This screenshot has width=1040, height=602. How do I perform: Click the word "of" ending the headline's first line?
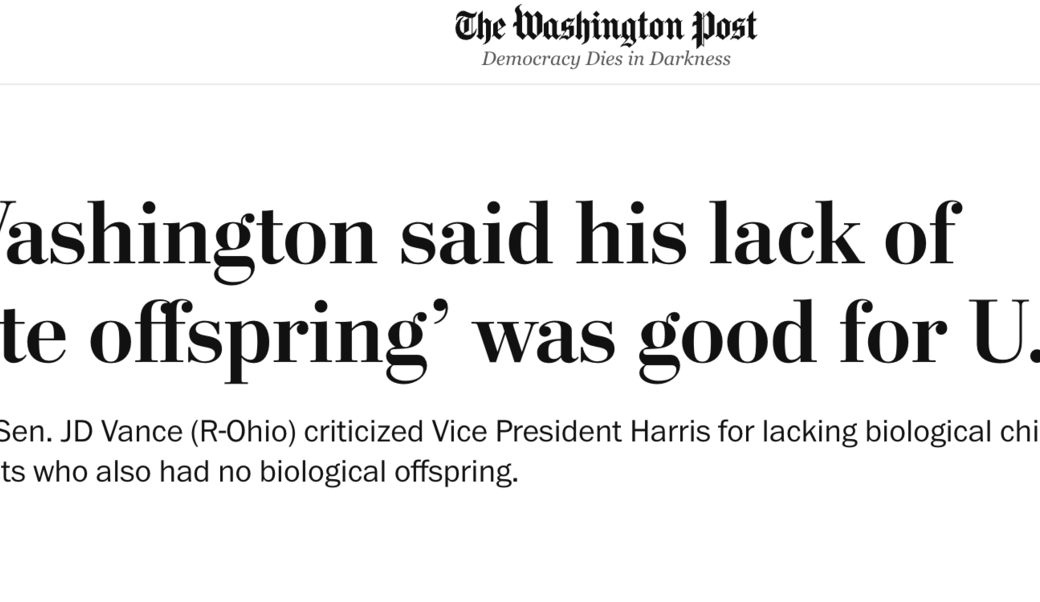click(921, 236)
